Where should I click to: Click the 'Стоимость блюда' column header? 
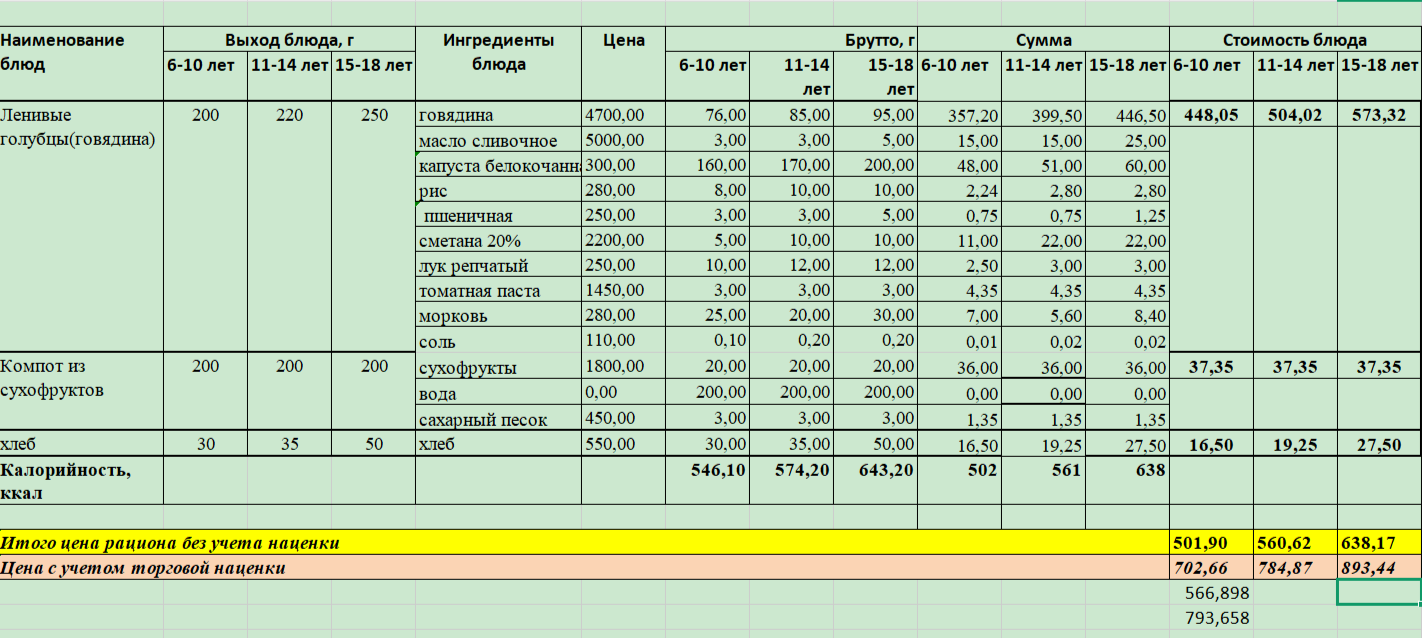(x=1294, y=40)
